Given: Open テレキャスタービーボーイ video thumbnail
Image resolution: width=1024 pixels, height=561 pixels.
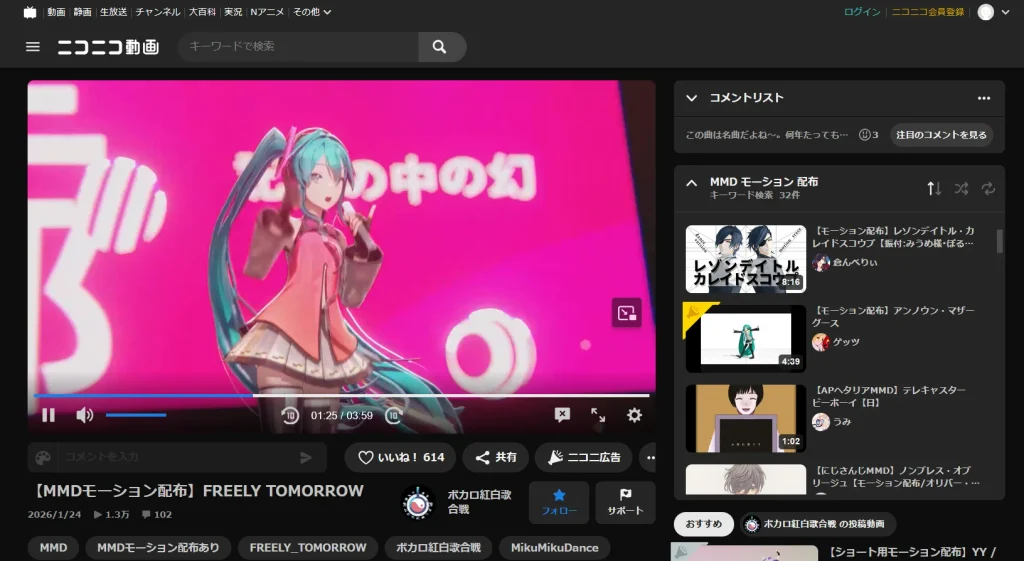Looking at the screenshot, I should tap(746, 418).
